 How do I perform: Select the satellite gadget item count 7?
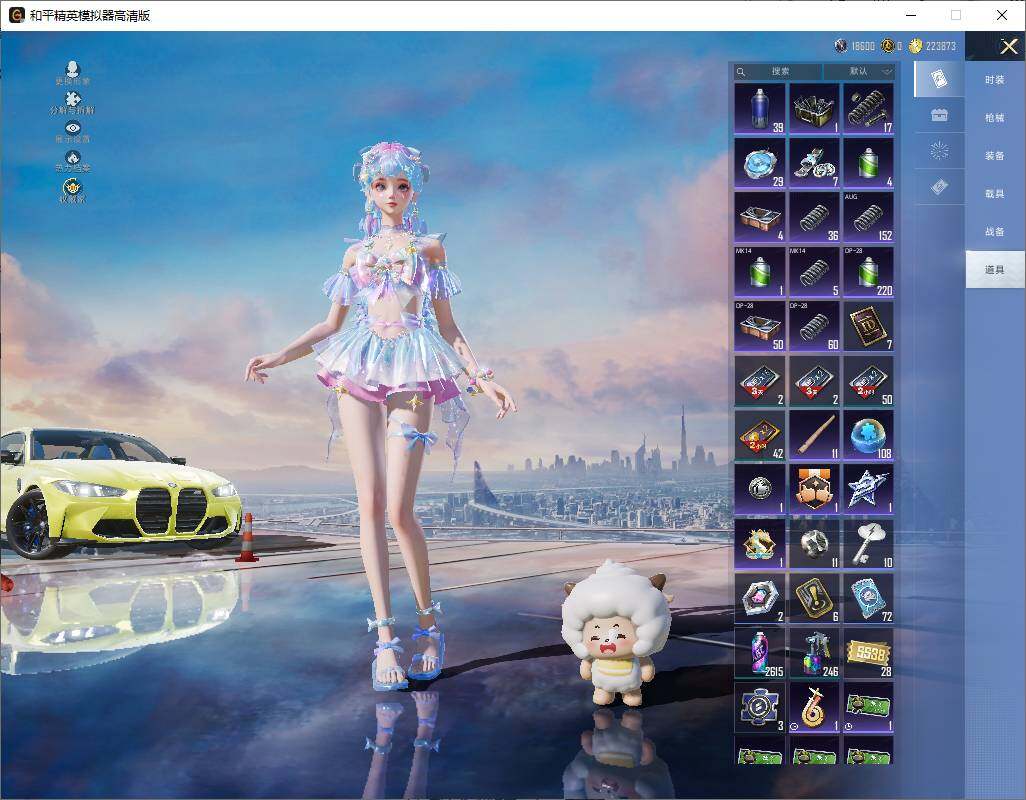pos(814,163)
